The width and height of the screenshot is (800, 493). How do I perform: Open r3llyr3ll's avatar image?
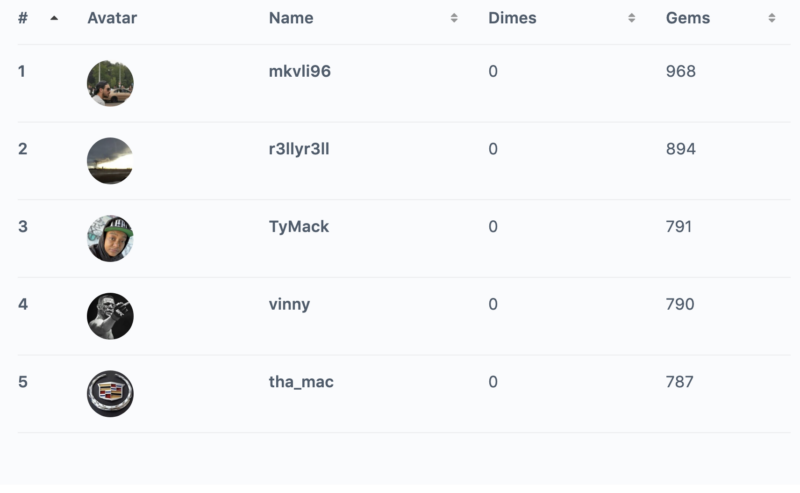click(x=110, y=161)
